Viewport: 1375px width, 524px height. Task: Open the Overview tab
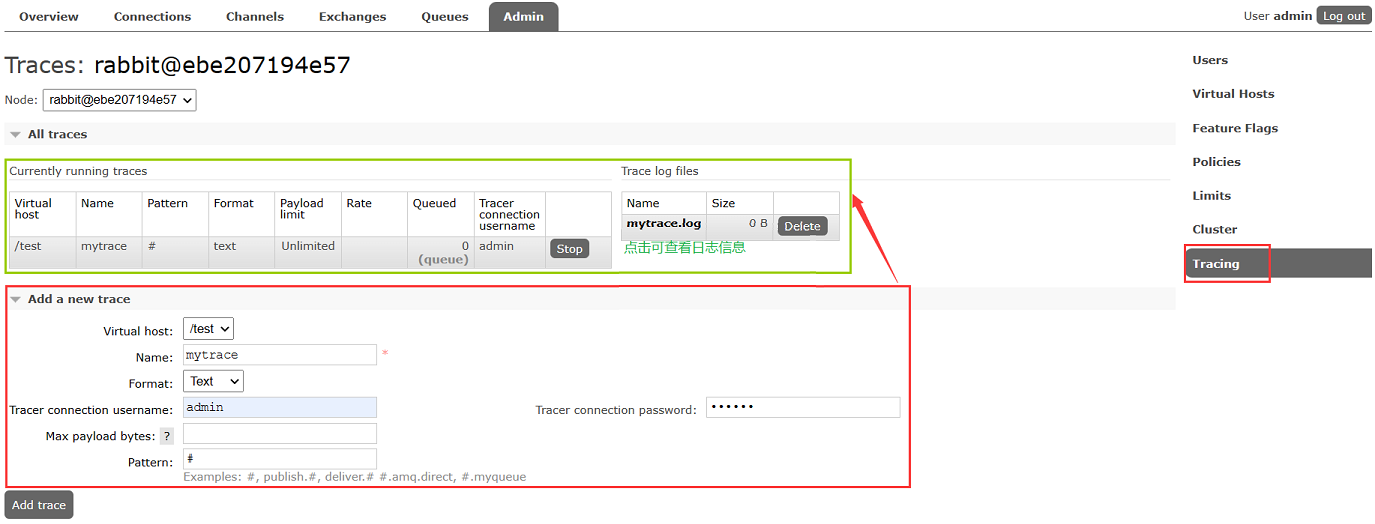pos(49,16)
